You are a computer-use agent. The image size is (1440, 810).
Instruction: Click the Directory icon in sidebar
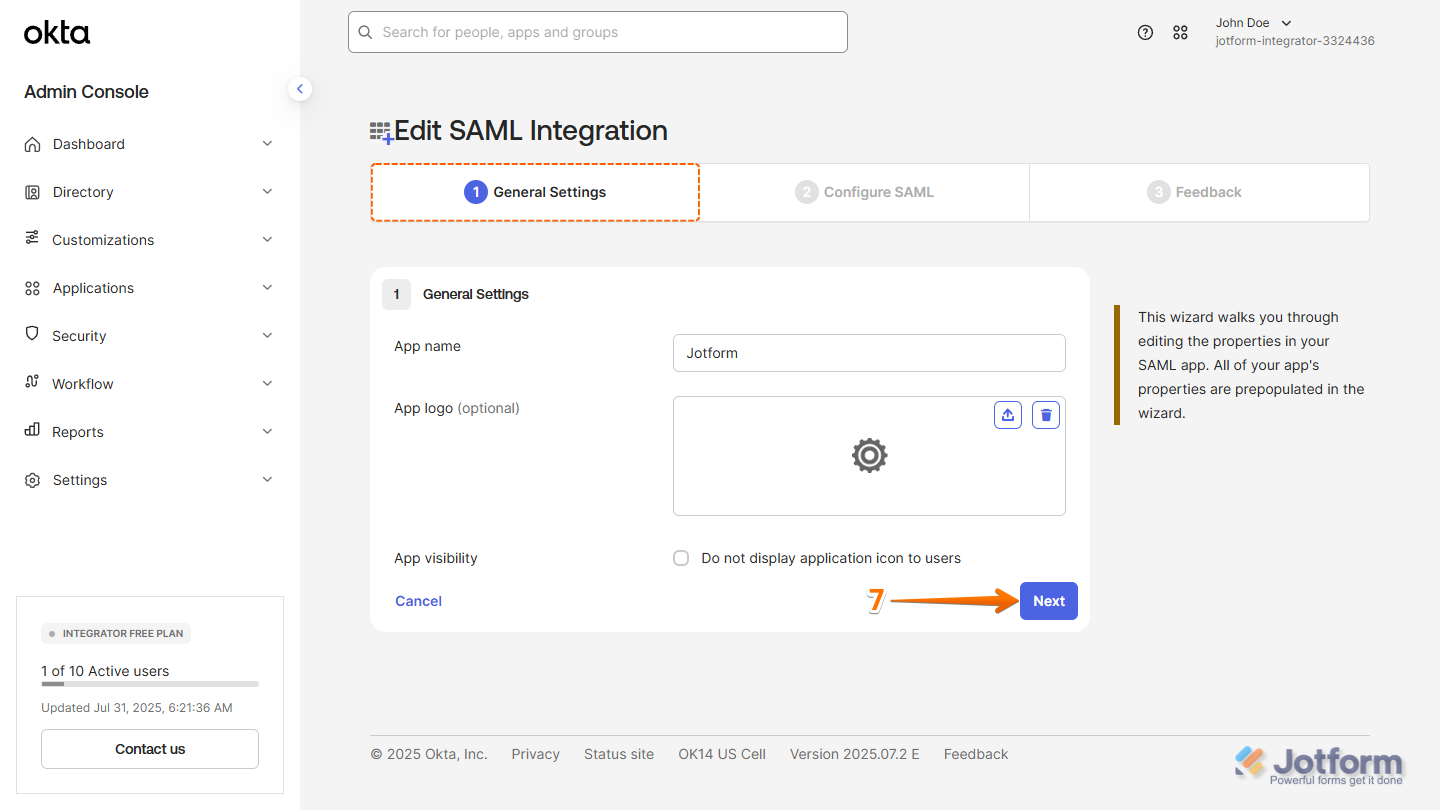click(33, 192)
